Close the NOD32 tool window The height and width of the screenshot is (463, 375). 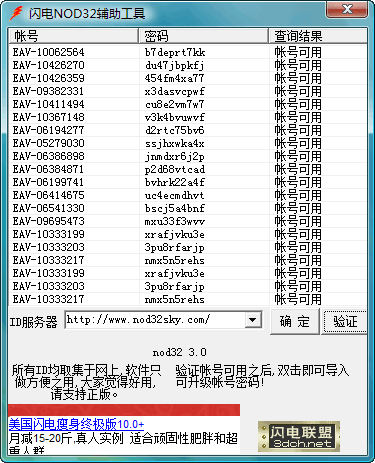pos(347,9)
